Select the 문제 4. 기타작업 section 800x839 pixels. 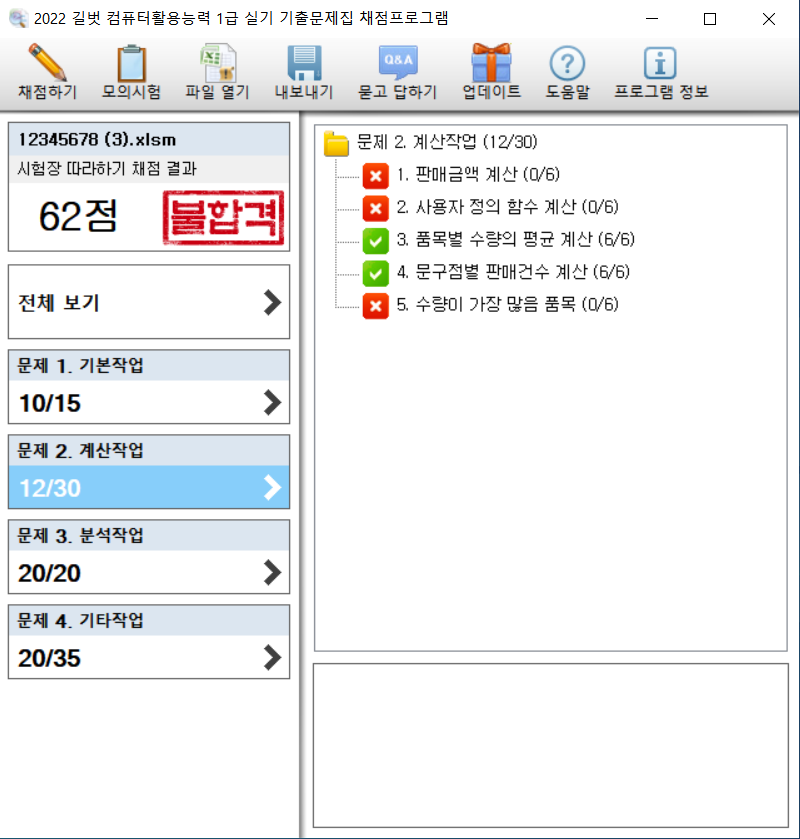click(x=149, y=642)
